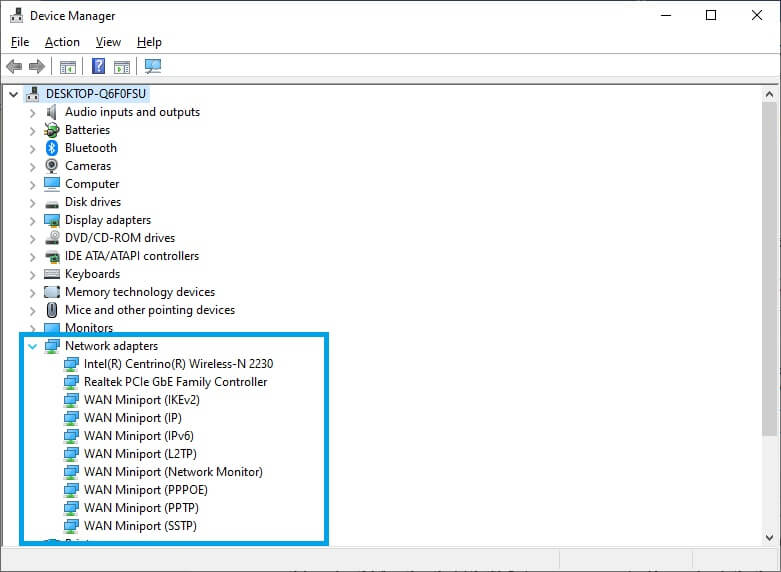Screen dimensions: 781x572
Task: Select WAN Miniport (IP) entry
Action: 132,418
